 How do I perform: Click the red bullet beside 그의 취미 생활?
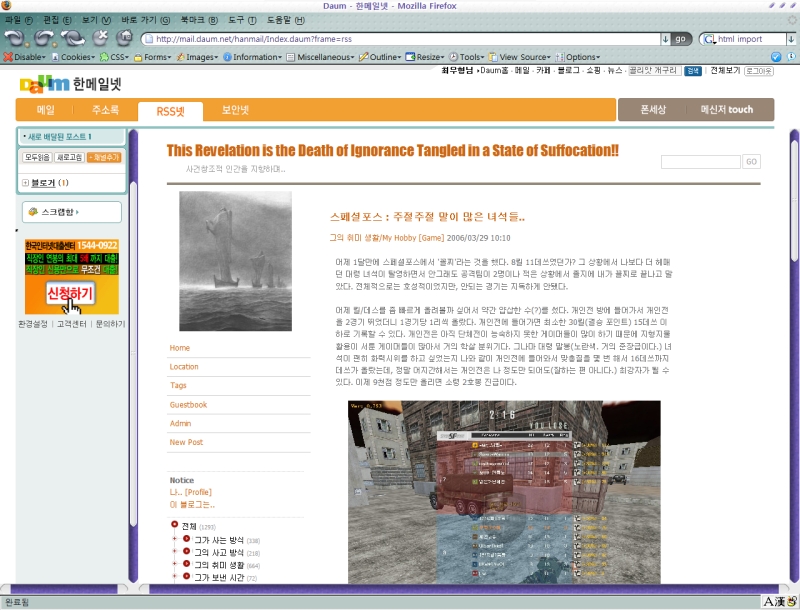point(186,564)
